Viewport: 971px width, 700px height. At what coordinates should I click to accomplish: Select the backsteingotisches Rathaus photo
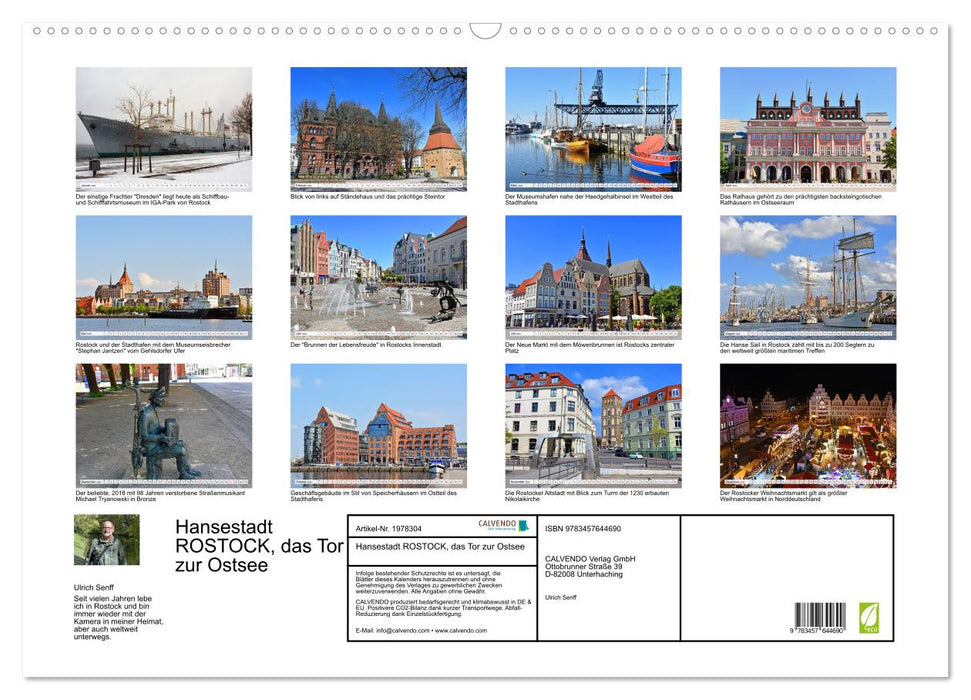coord(806,127)
